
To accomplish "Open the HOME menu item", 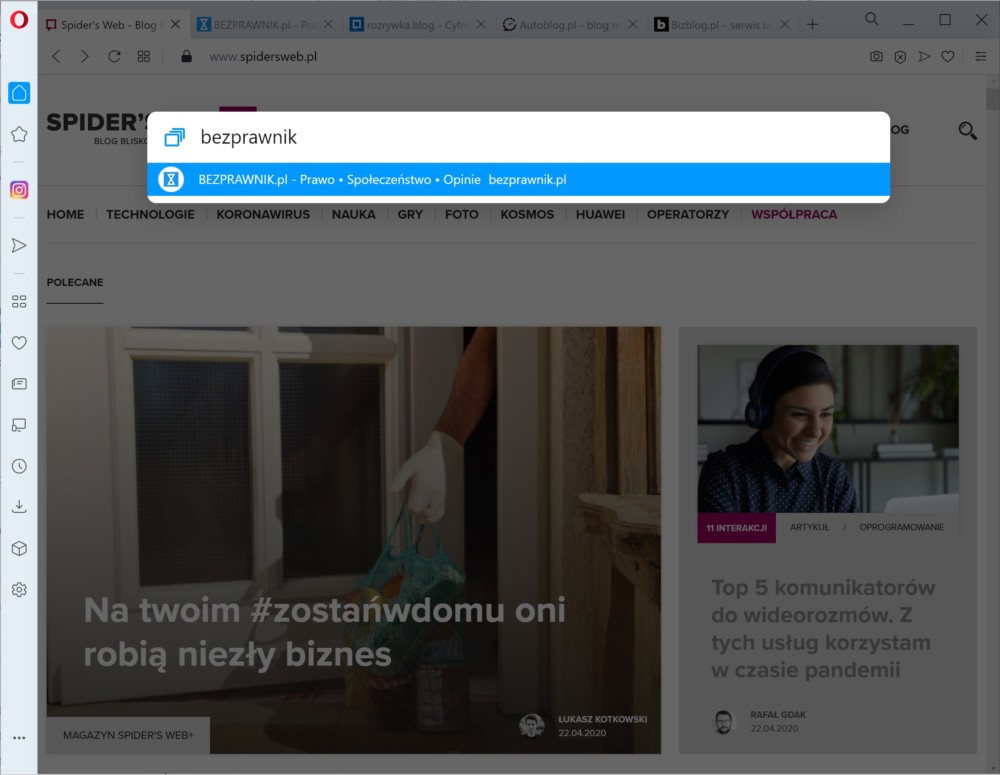I will [65, 215].
